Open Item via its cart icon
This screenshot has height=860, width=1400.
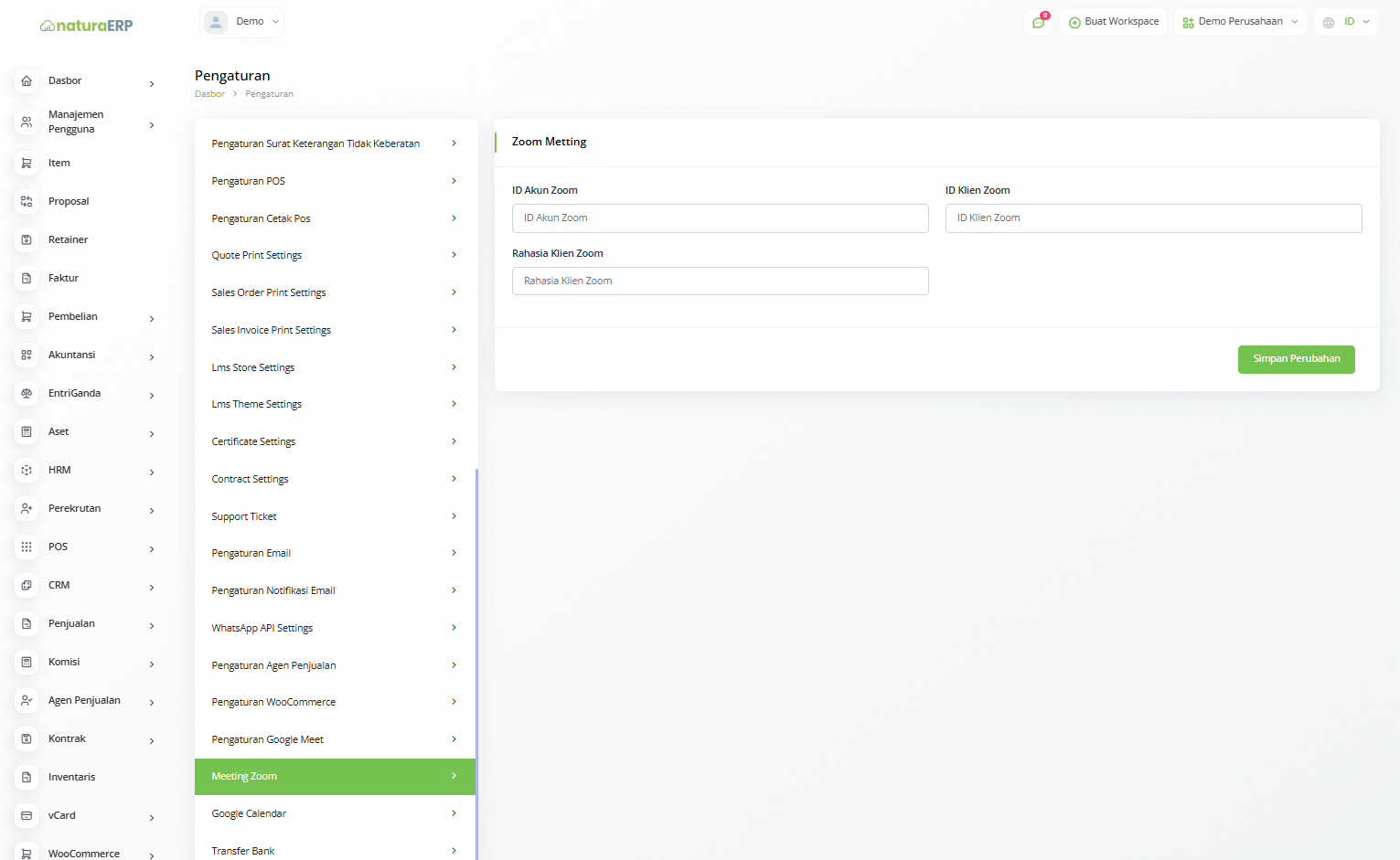(x=27, y=163)
